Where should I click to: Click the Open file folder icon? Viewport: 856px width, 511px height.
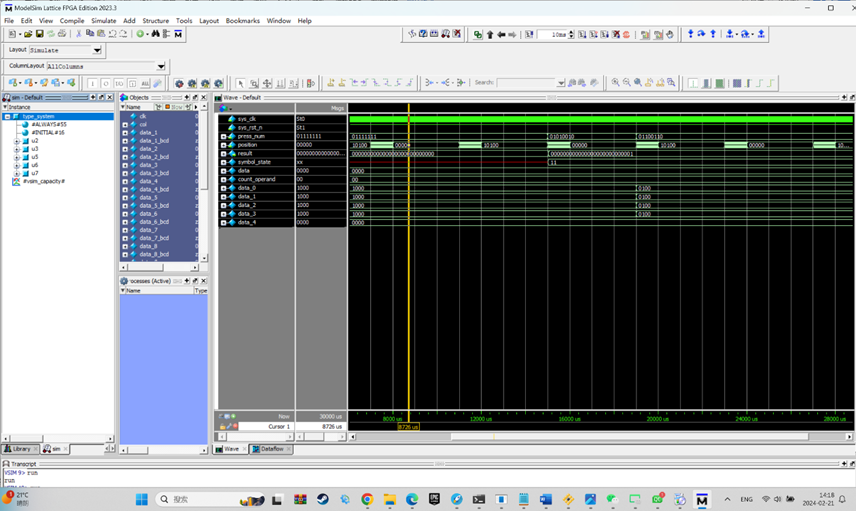[28, 34]
